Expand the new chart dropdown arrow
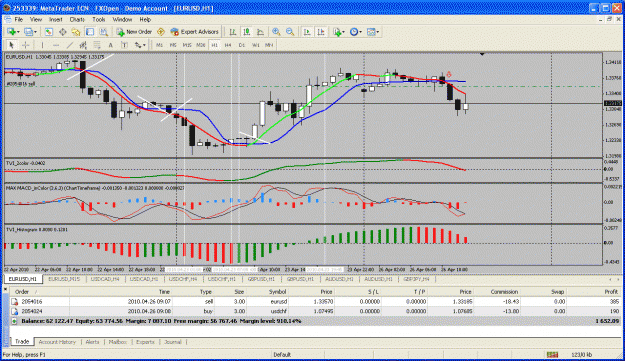 18,32
